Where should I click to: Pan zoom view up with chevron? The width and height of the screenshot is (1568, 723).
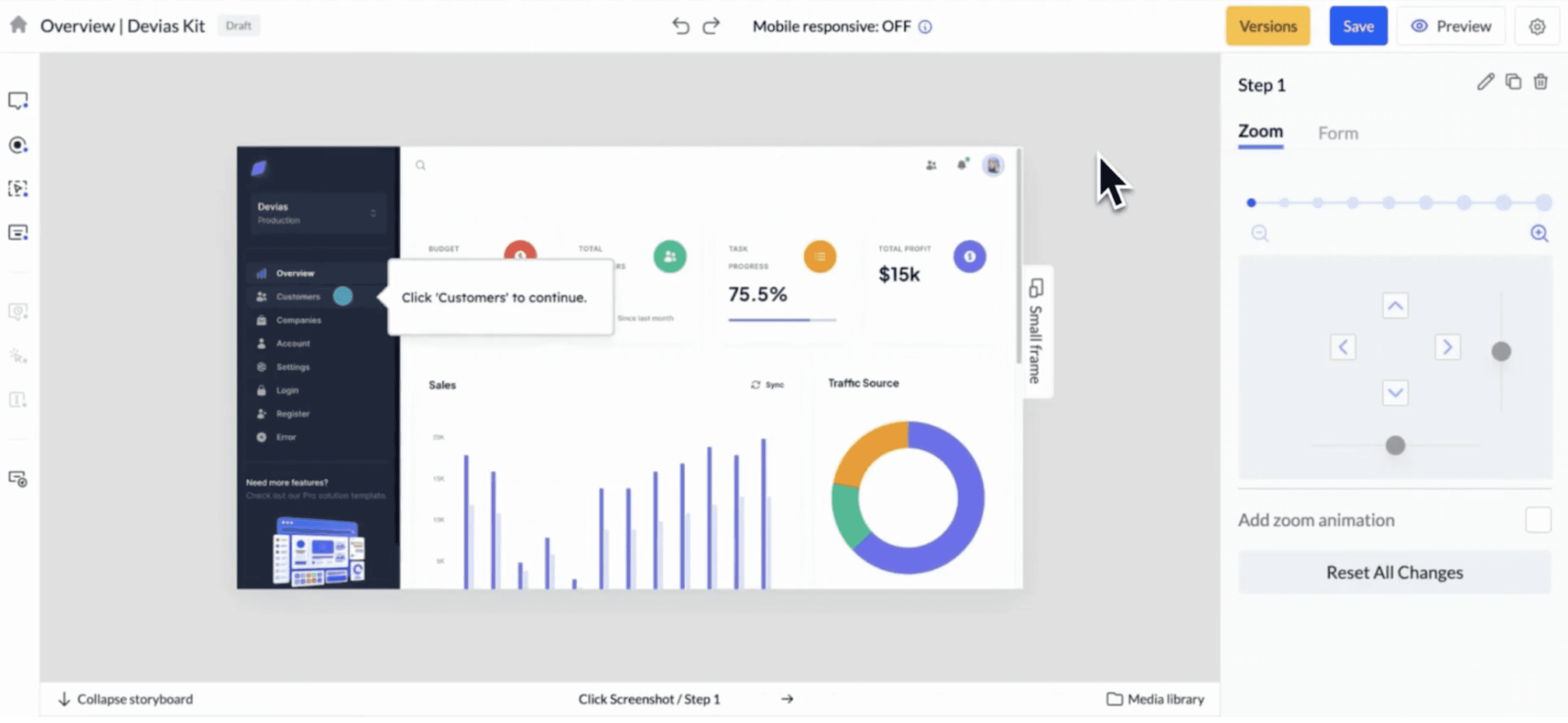1395,306
